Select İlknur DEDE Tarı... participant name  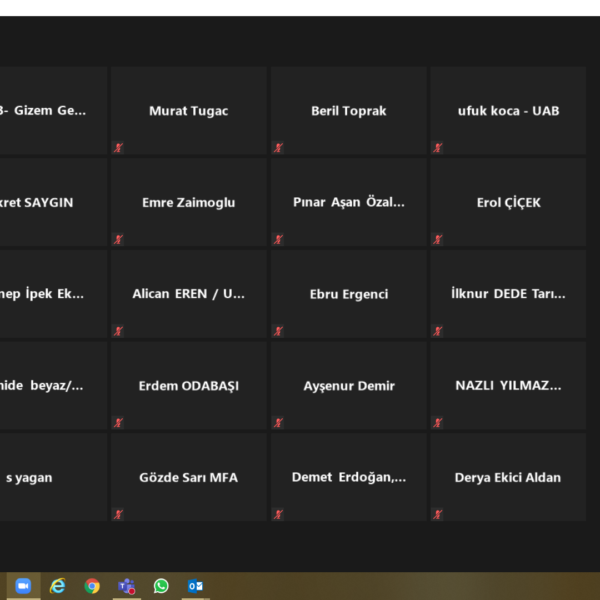click(509, 293)
